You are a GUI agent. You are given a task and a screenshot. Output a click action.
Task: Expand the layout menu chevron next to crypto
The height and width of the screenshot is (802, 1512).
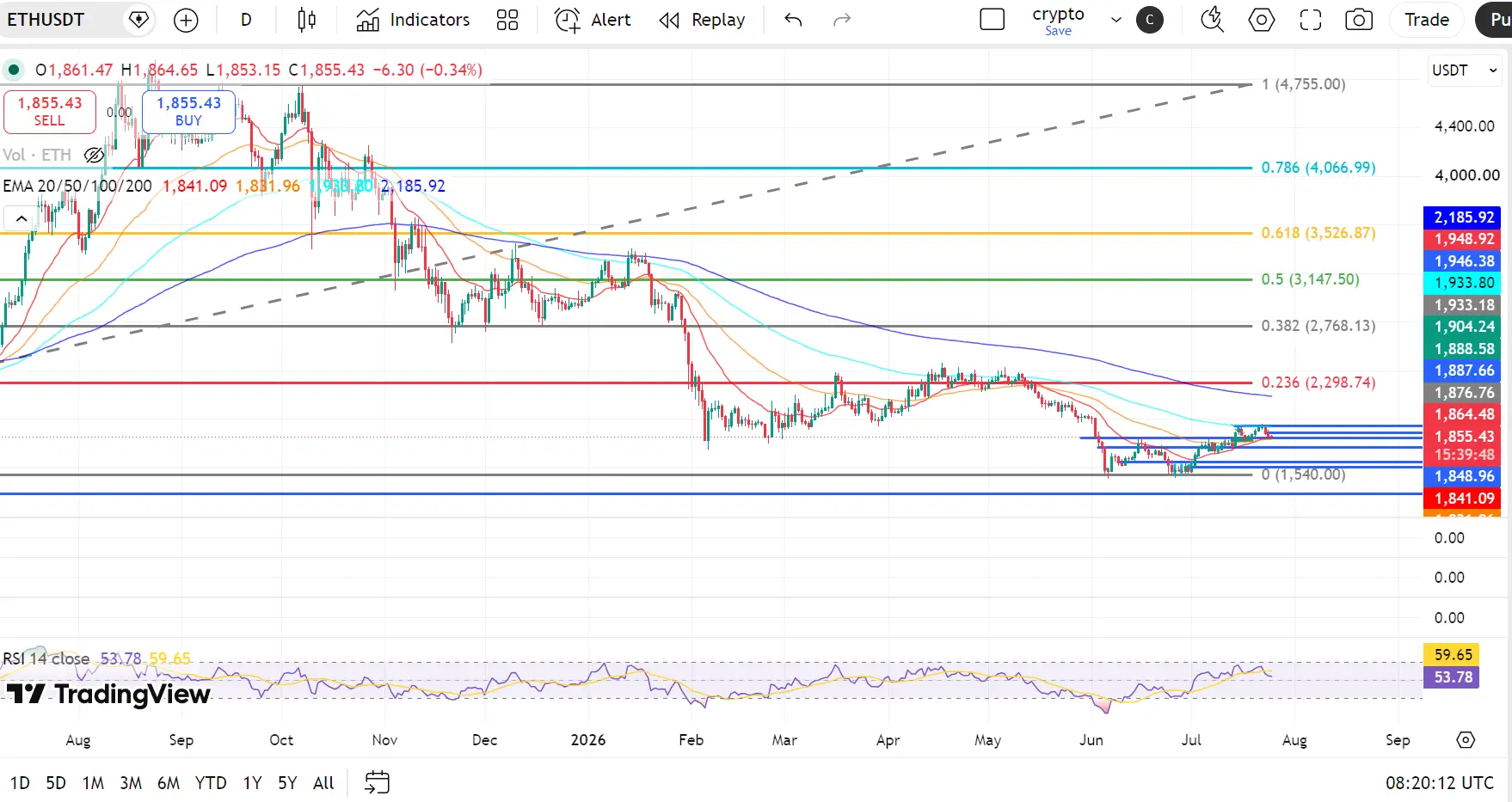pos(1116,20)
